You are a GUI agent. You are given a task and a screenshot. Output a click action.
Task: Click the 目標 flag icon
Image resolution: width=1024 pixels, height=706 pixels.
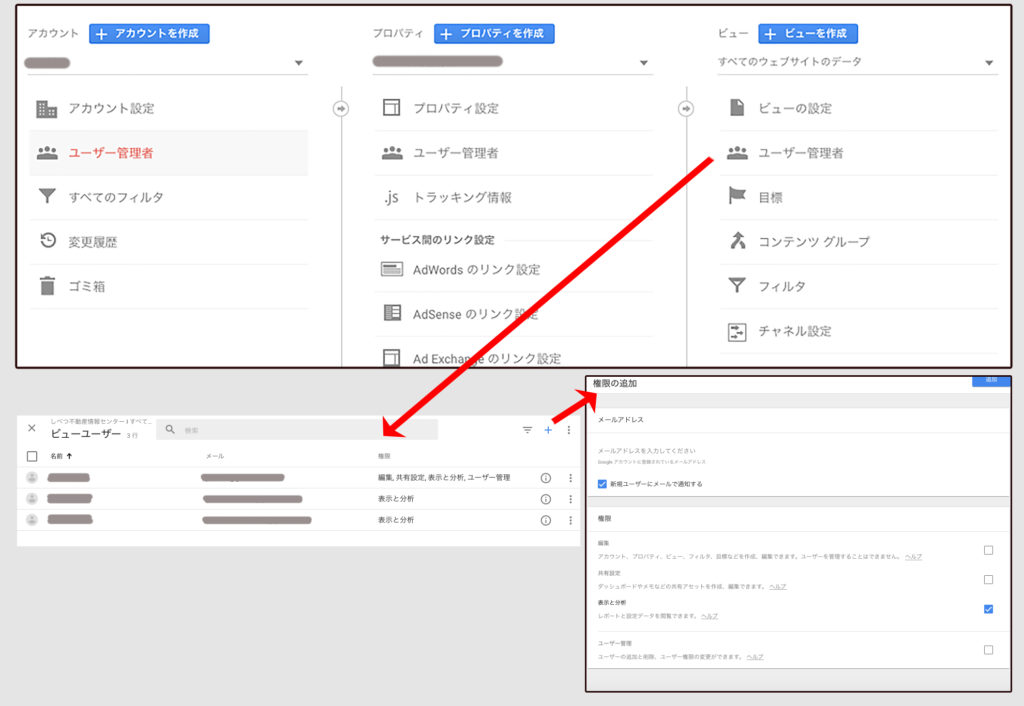737,197
